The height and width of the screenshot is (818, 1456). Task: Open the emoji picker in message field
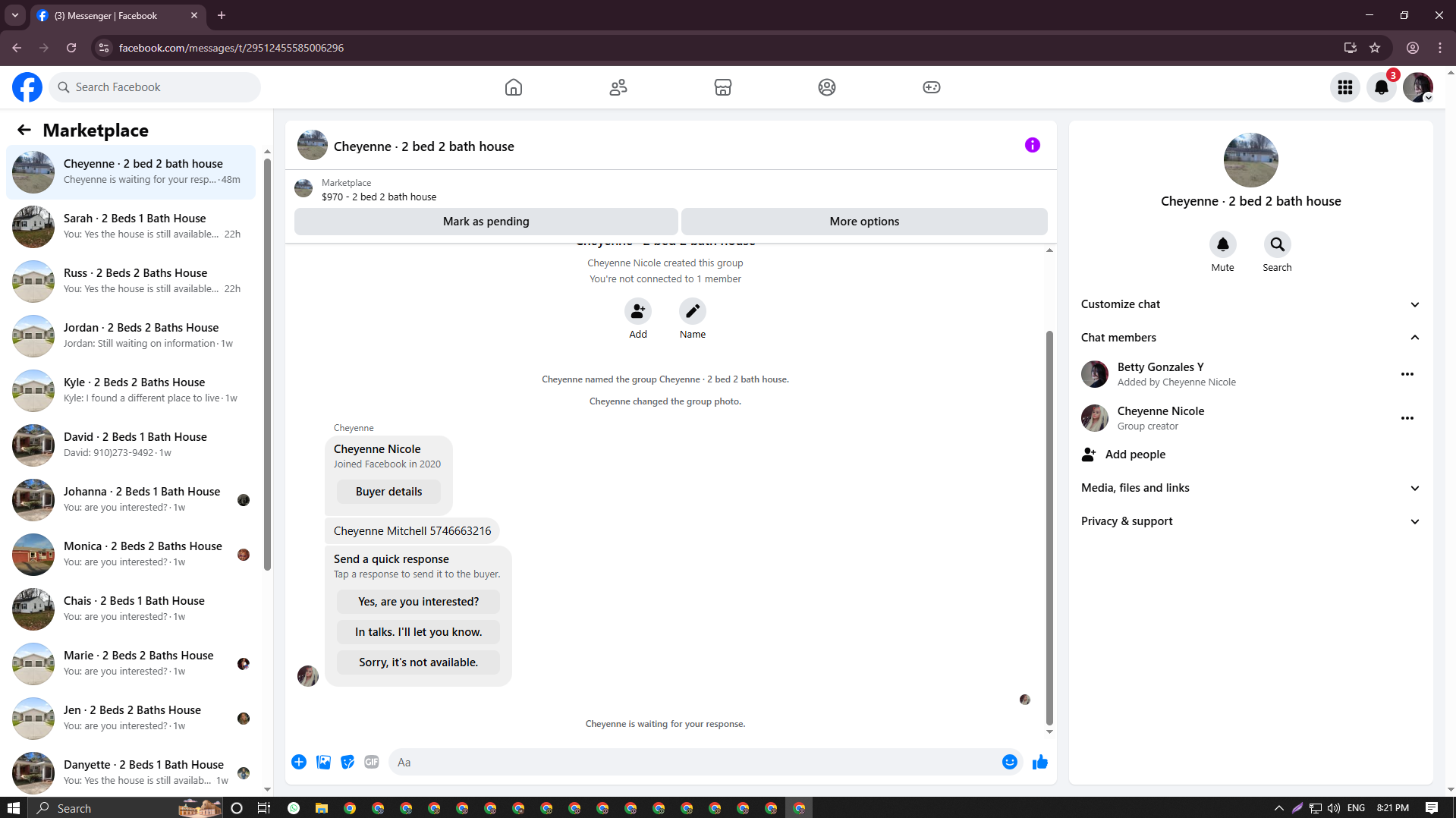click(1010, 762)
